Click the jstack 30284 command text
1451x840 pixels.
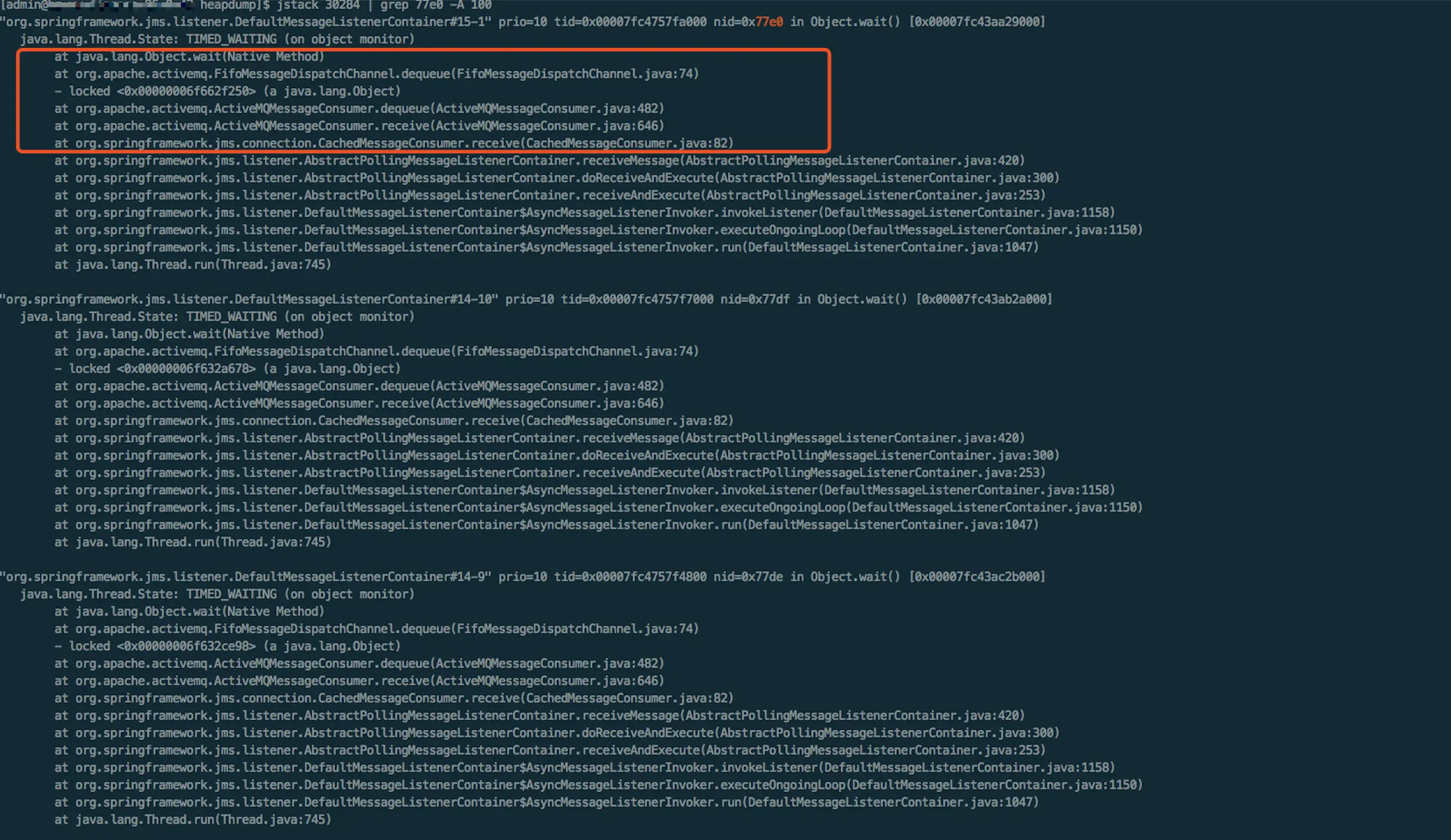point(317,5)
